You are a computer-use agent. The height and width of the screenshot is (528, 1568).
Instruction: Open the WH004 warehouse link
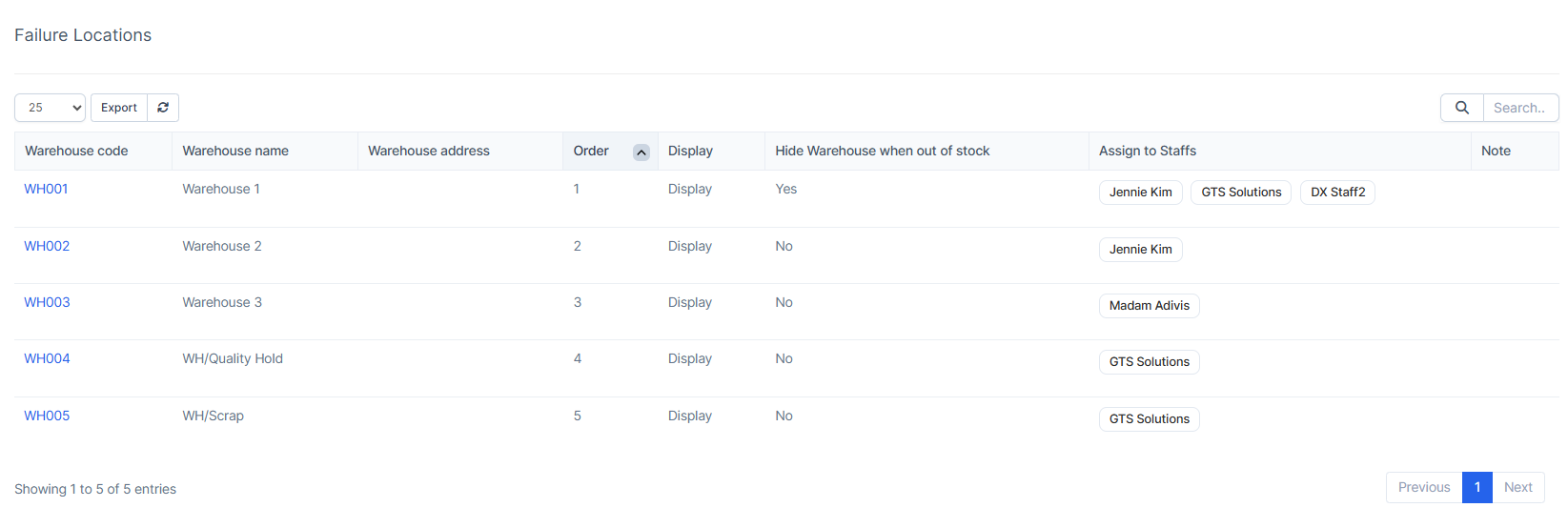[47, 358]
